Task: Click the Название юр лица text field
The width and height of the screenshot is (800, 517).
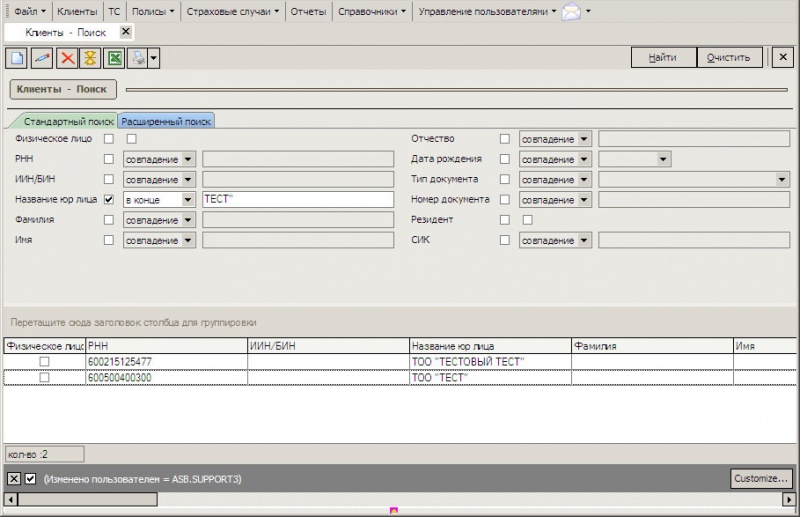Action: pos(297,200)
